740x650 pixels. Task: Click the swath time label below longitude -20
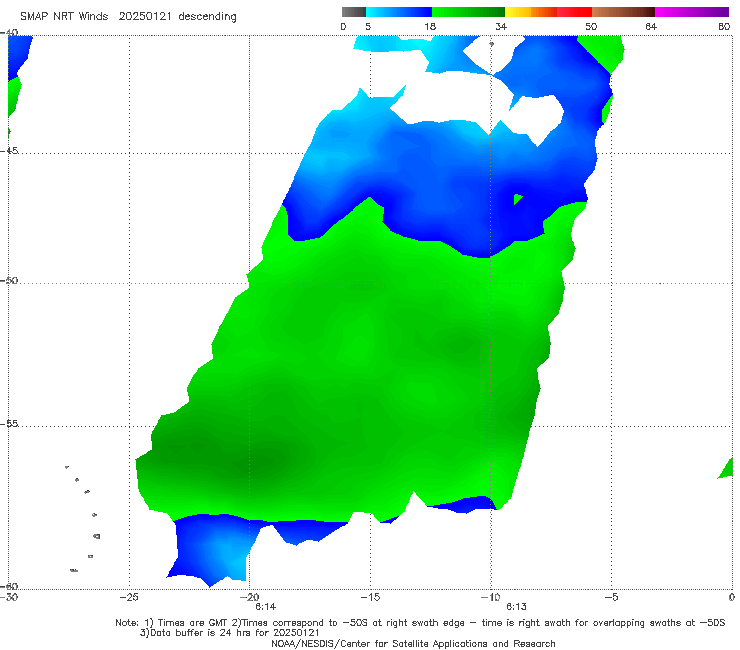(x=266, y=607)
